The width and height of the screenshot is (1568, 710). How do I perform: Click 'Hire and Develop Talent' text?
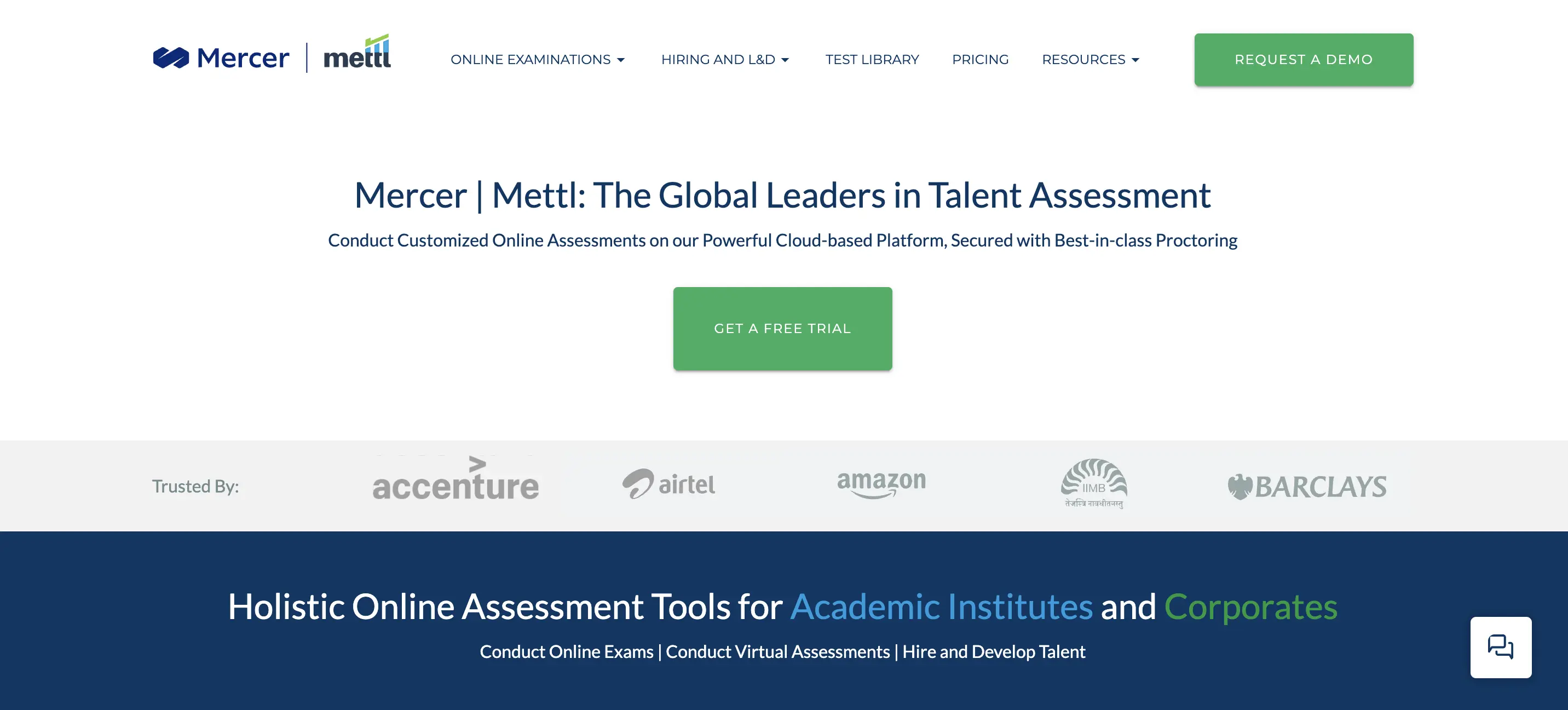pos(993,652)
